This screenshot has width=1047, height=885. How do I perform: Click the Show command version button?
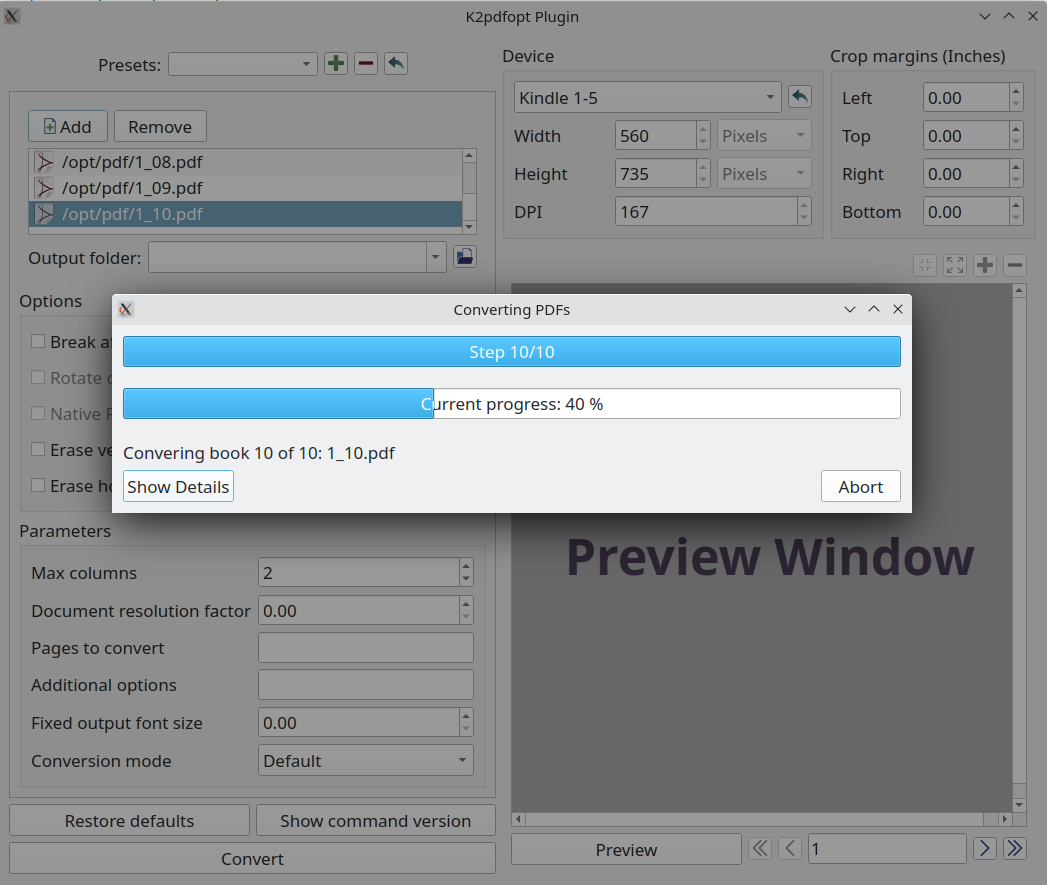(375, 820)
